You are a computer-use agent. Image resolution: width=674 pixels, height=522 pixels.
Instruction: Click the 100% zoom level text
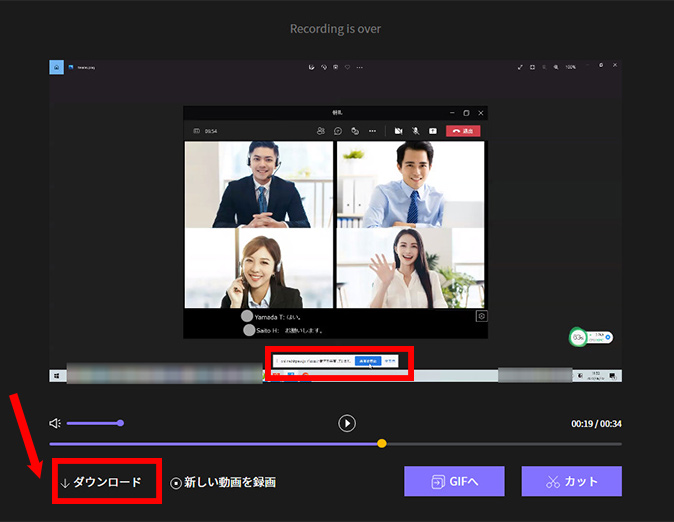[x=570, y=67]
